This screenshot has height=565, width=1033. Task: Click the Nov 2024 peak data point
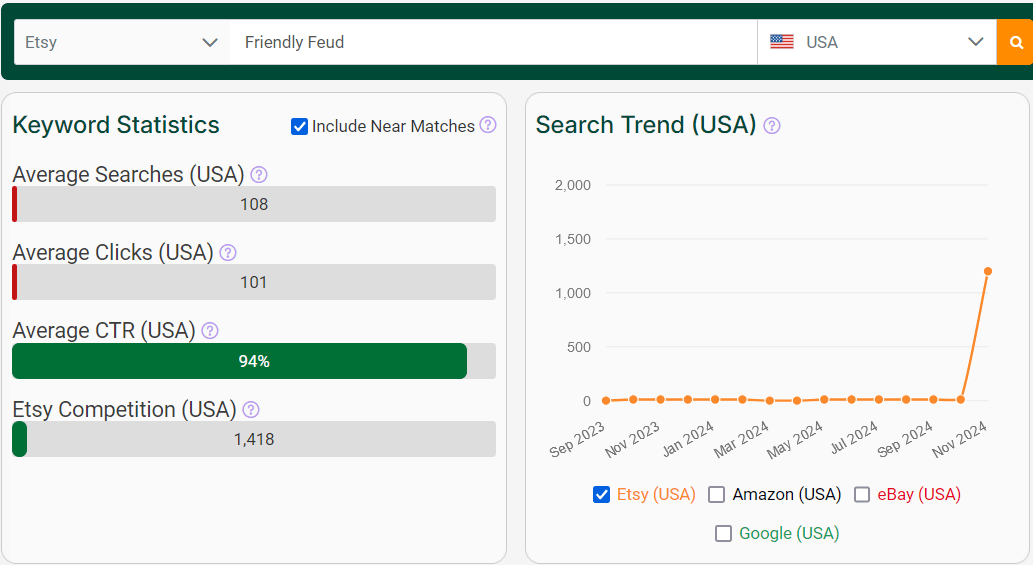(x=988, y=271)
